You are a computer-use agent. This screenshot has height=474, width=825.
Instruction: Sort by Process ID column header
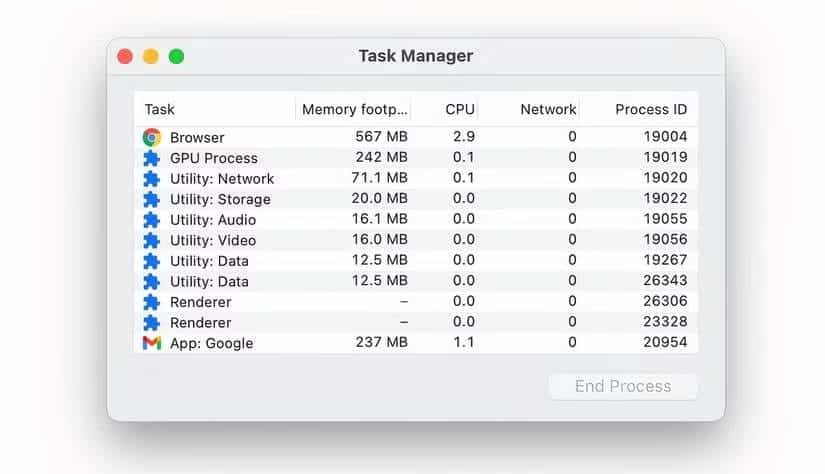651,110
